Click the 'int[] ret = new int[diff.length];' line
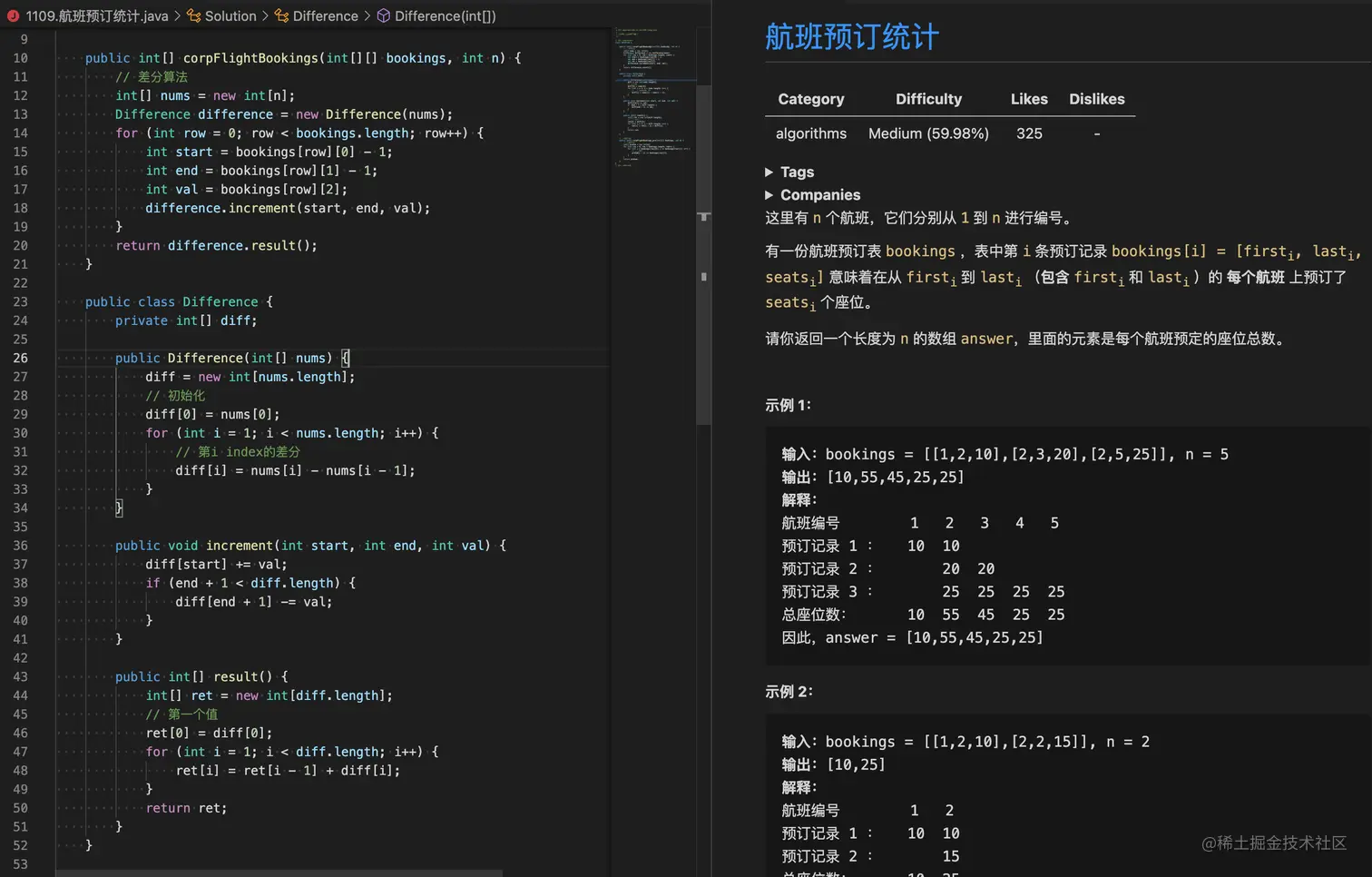The height and width of the screenshot is (877, 1372). coord(269,695)
